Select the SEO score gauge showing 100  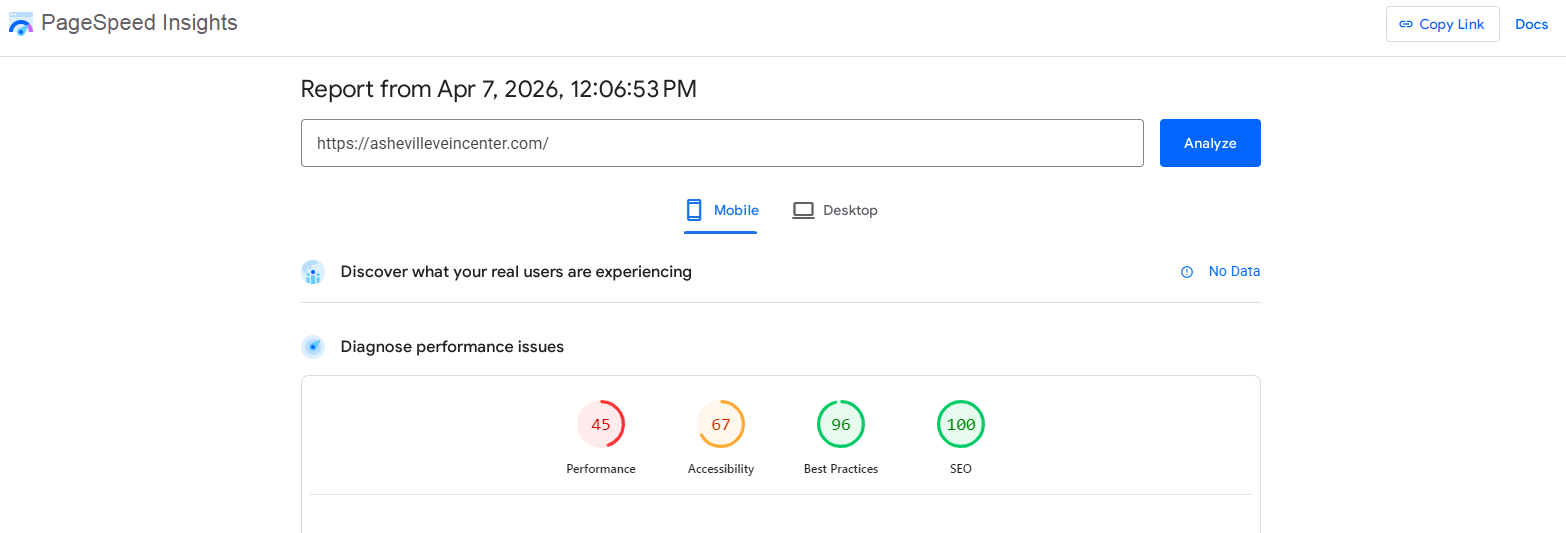(961, 424)
